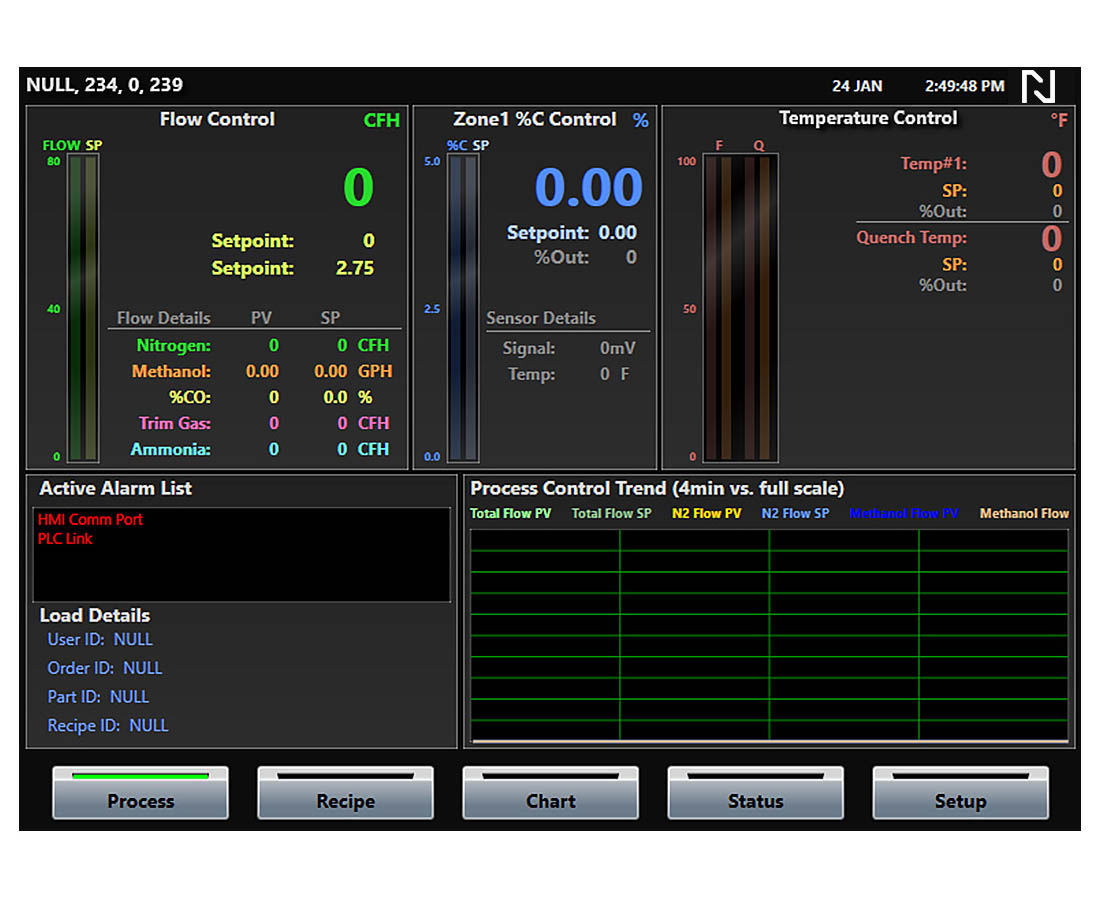The image size is (1100, 900).
Task: Click the CFH units label in Flow Control
Action: click(x=381, y=121)
